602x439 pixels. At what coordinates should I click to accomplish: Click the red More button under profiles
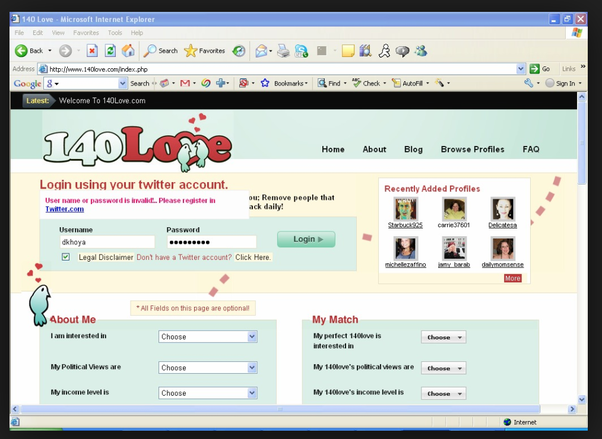(512, 278)
